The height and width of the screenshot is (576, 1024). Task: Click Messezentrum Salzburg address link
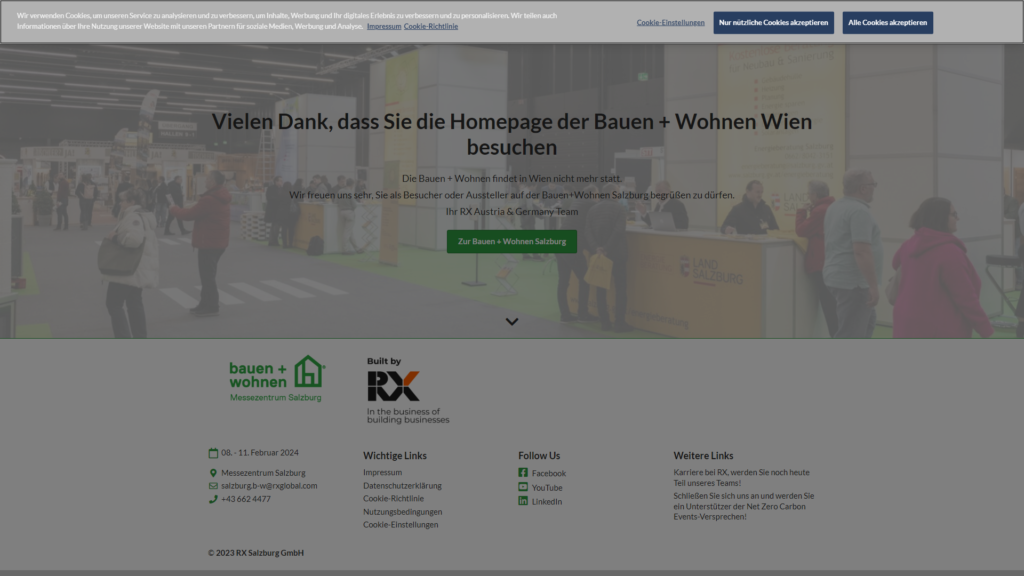point(263,473)
